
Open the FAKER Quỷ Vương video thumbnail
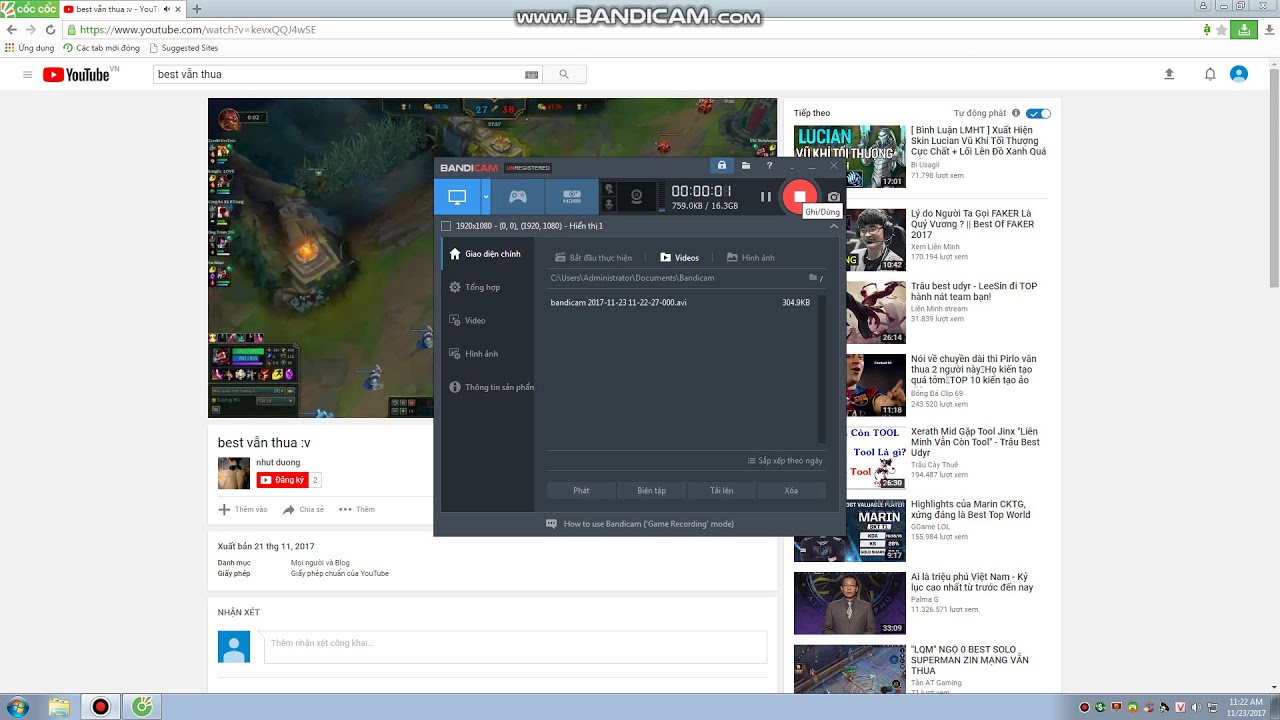pos(850,240)
